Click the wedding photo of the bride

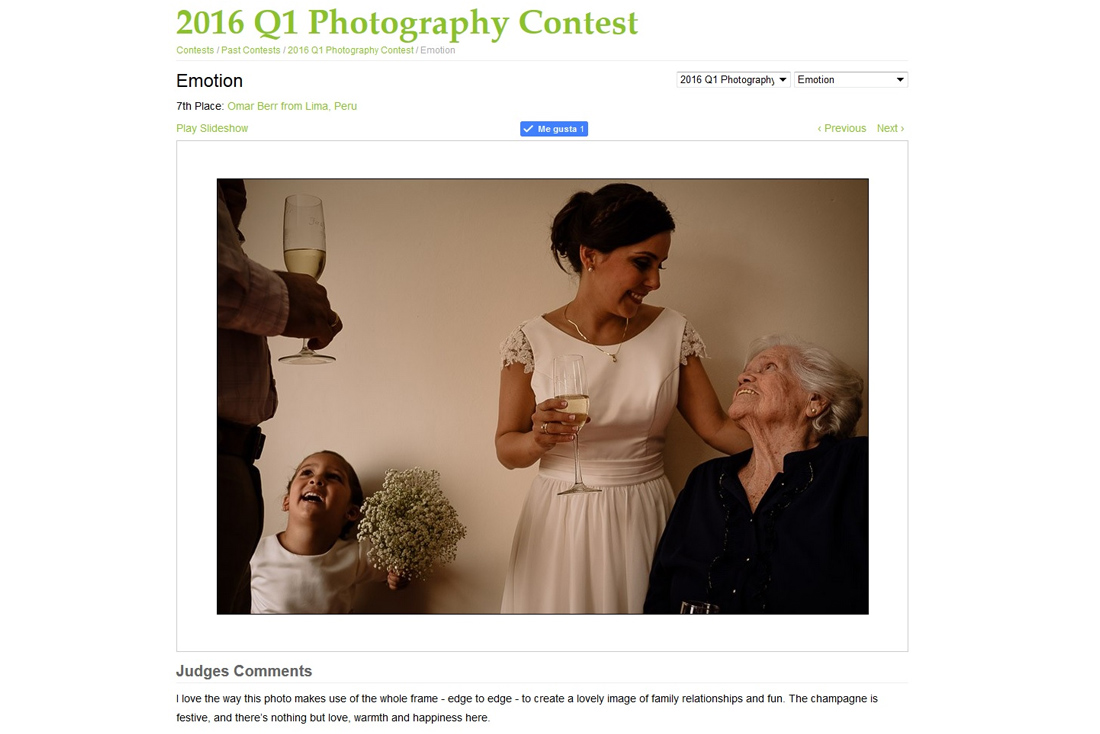click(542, 396)
